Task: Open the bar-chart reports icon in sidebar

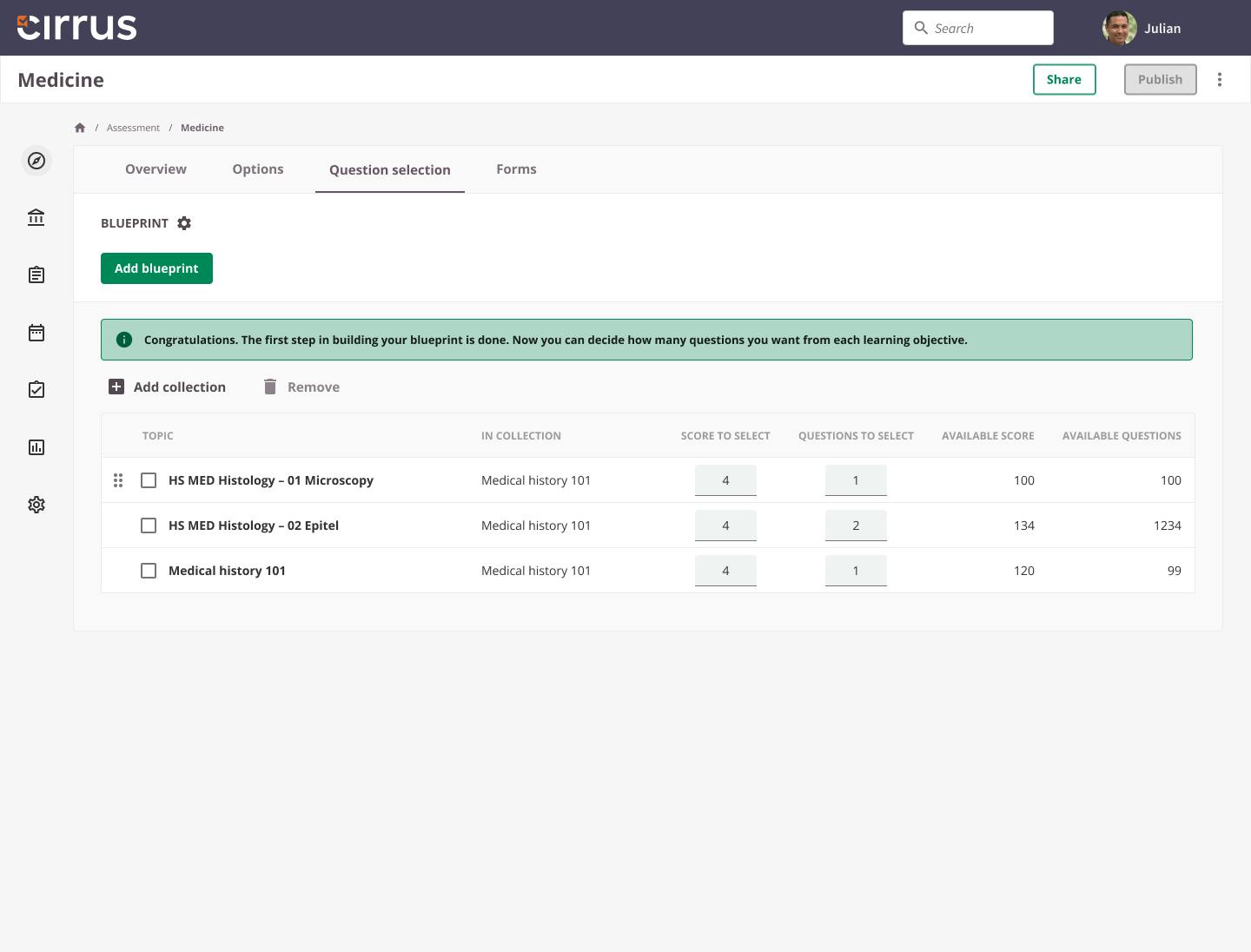Action: [x=36, y=447]
